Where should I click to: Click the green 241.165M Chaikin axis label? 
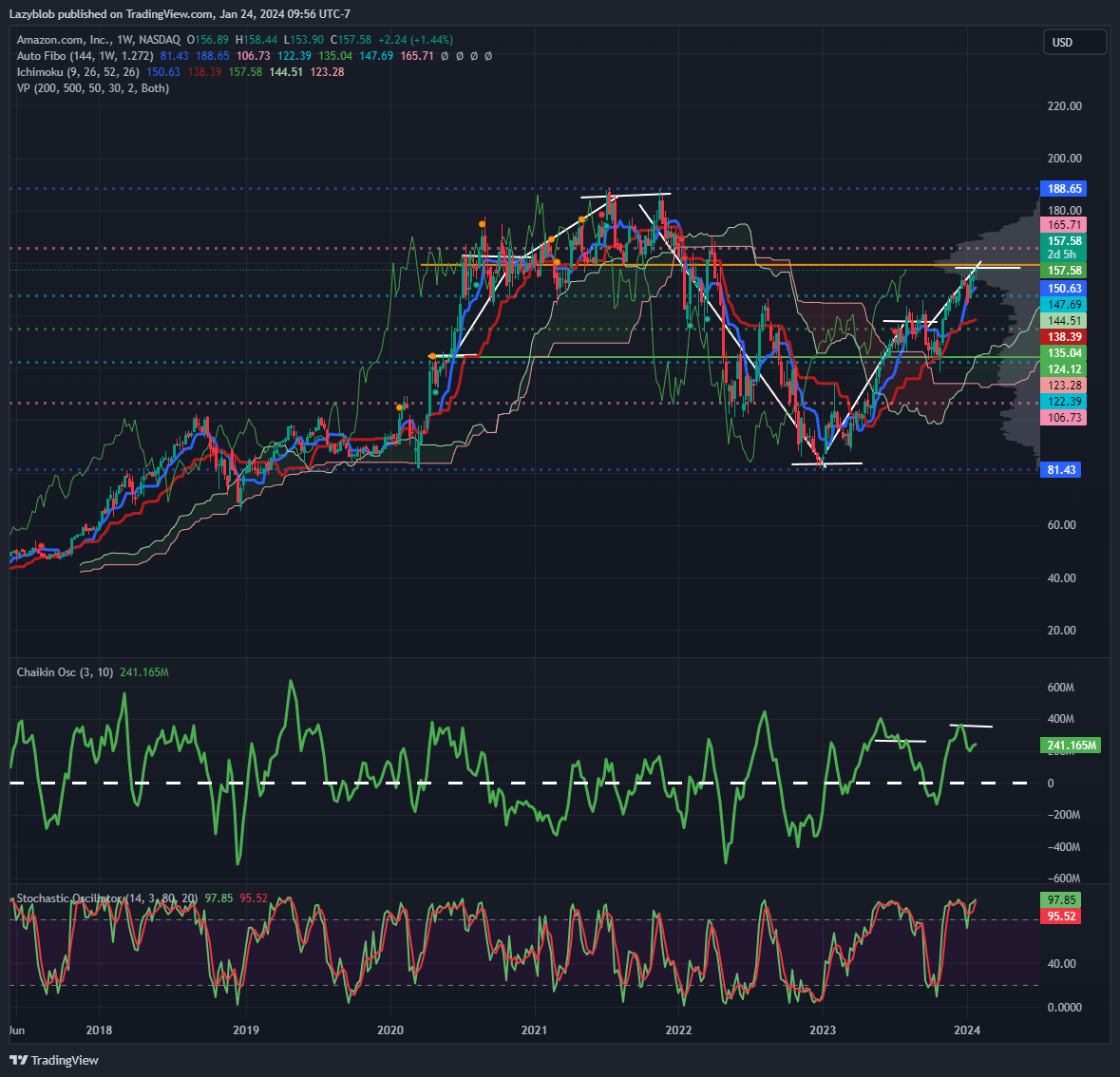click(x=1071, y=746)
